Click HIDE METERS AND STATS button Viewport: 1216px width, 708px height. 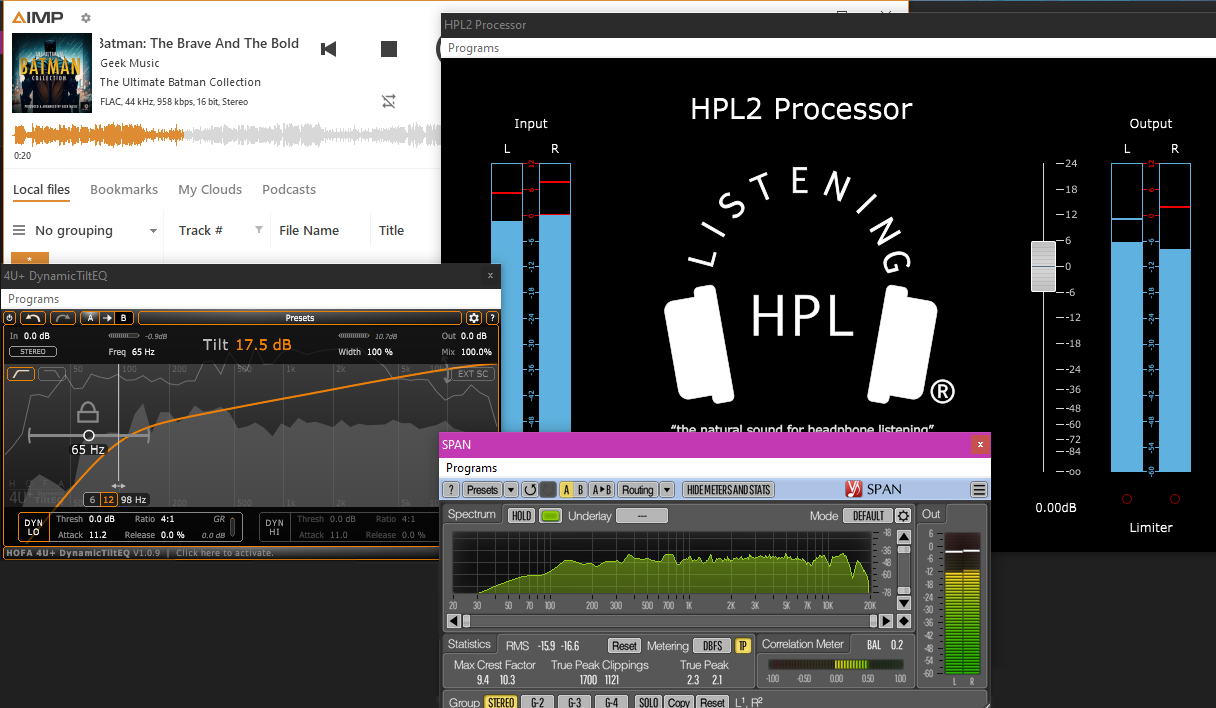click(x=728, y=490)
